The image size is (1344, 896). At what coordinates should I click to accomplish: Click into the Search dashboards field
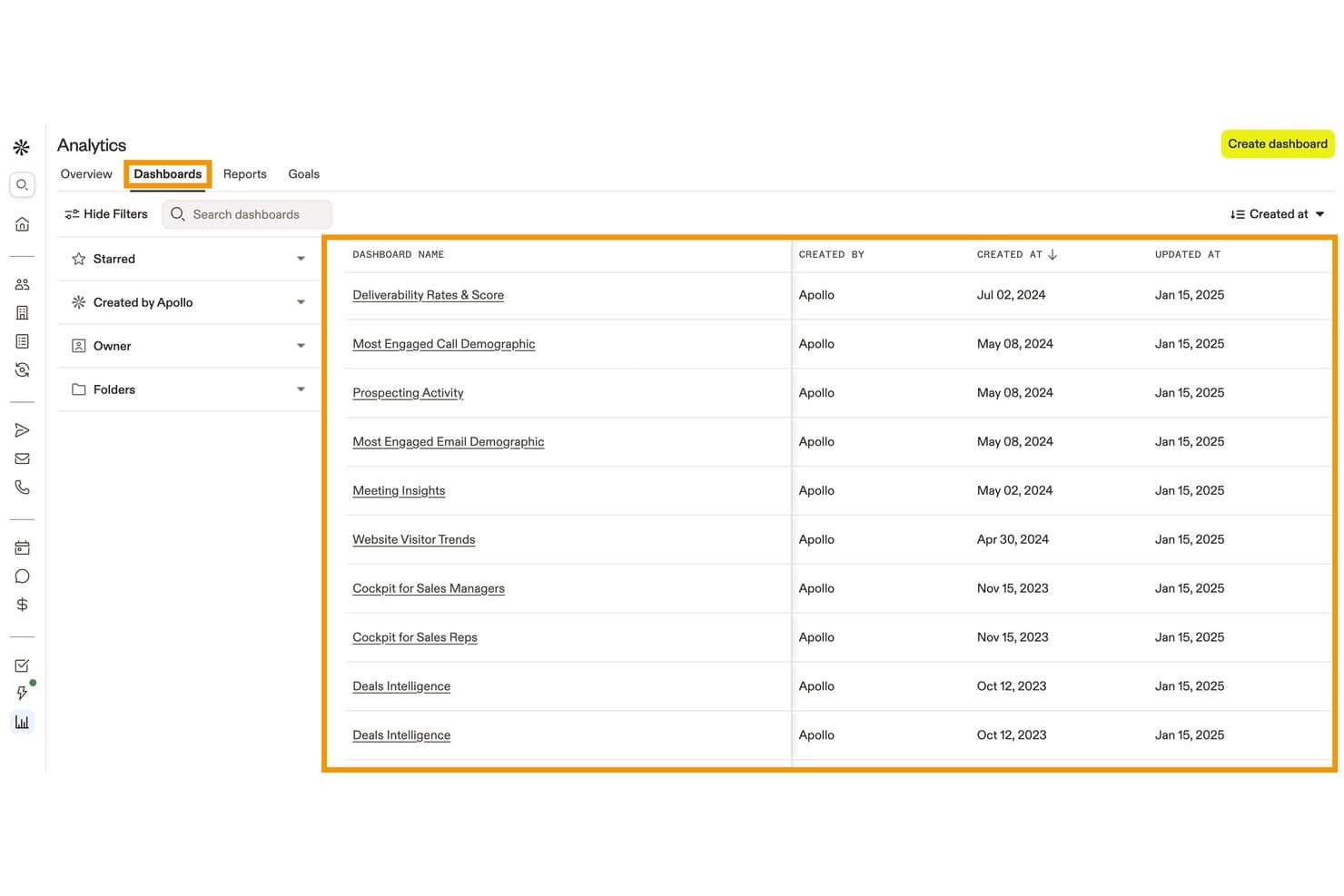pos(247,214)
